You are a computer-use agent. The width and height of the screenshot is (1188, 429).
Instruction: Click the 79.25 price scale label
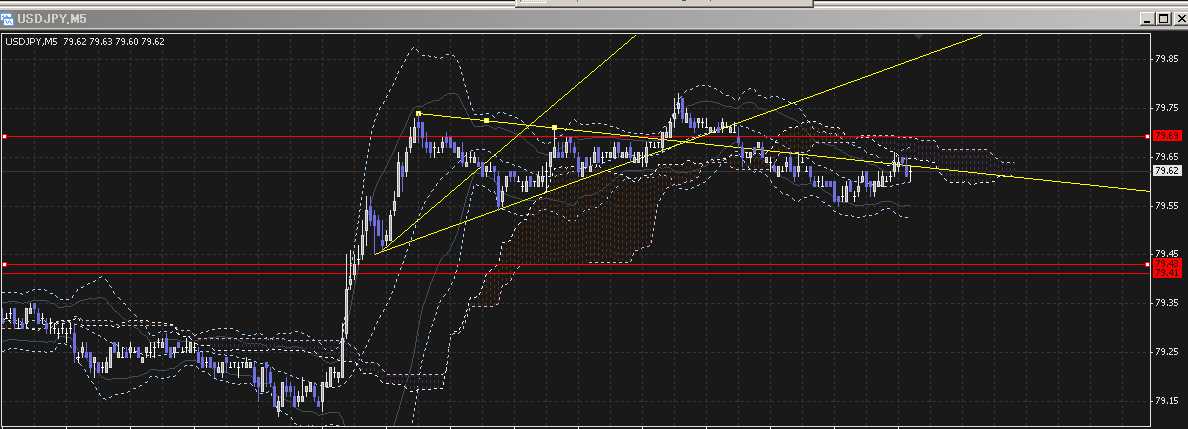point(1164,351)
